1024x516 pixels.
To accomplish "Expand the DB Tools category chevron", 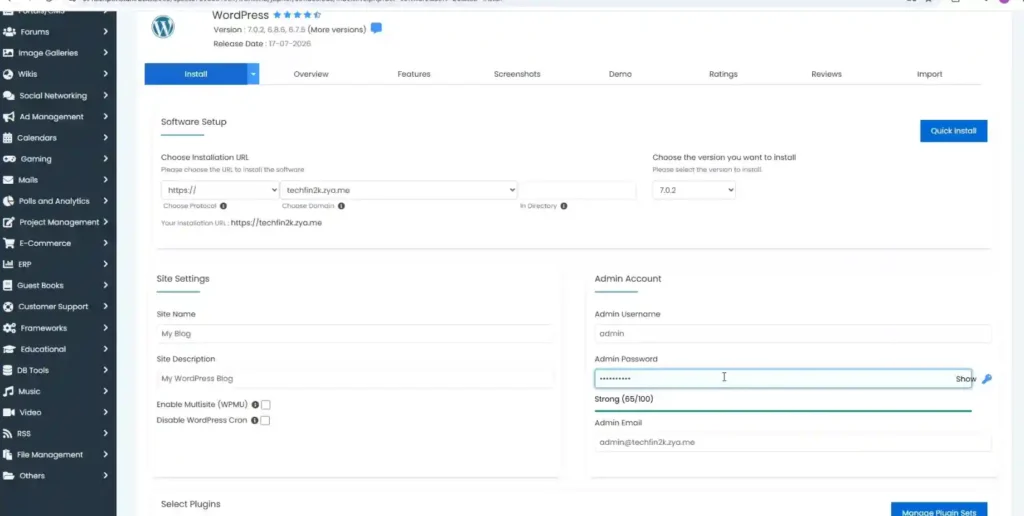I will click(105, 370).
